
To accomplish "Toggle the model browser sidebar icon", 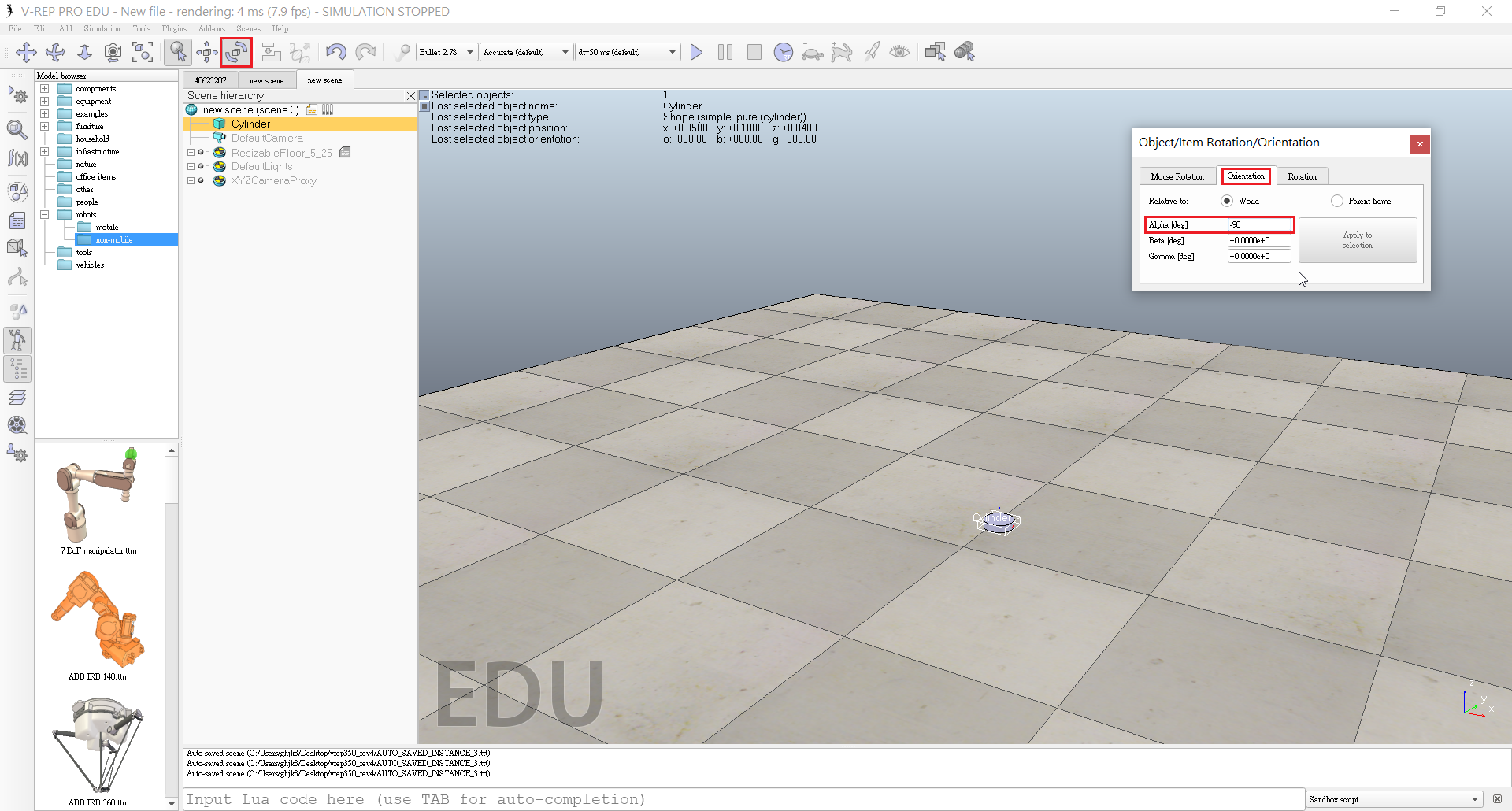I will 17,340.
